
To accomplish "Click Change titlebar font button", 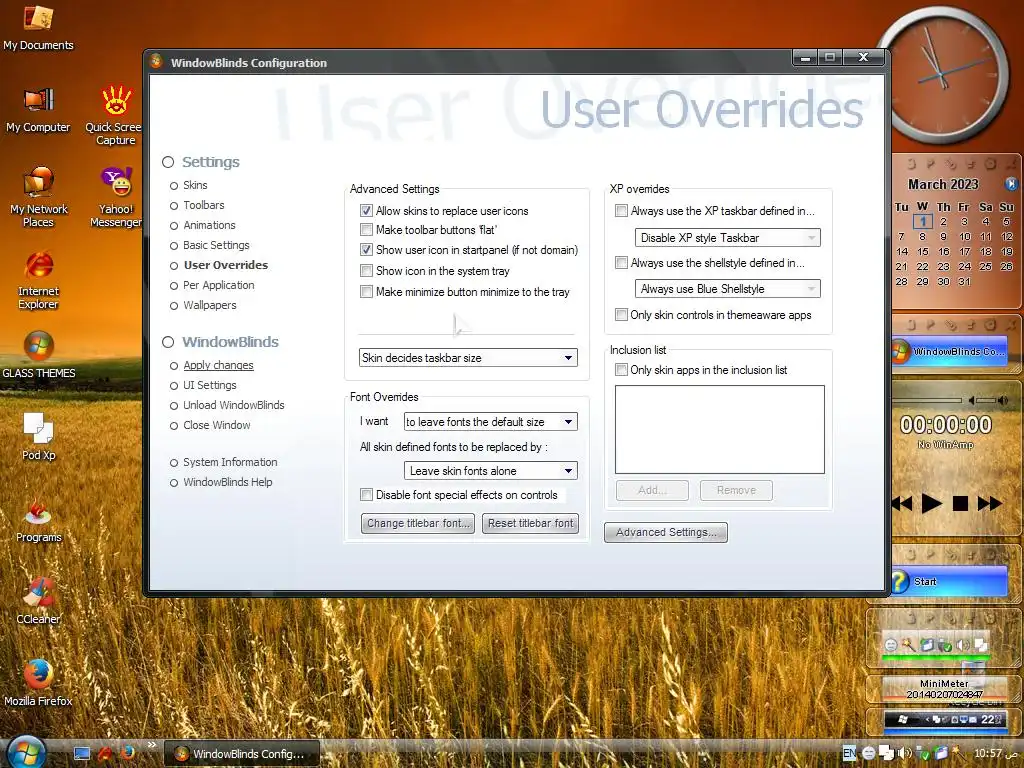I will tap(418, 523).
